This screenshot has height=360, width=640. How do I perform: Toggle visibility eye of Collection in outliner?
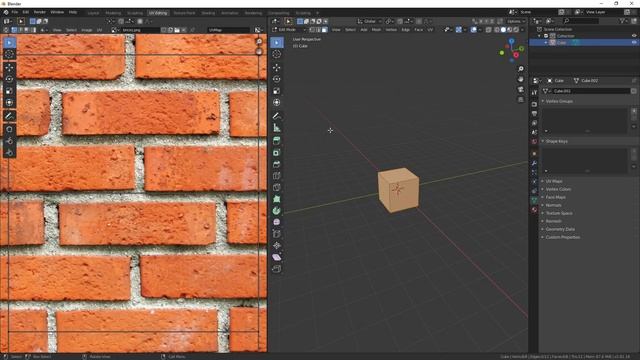click(634, 36)
